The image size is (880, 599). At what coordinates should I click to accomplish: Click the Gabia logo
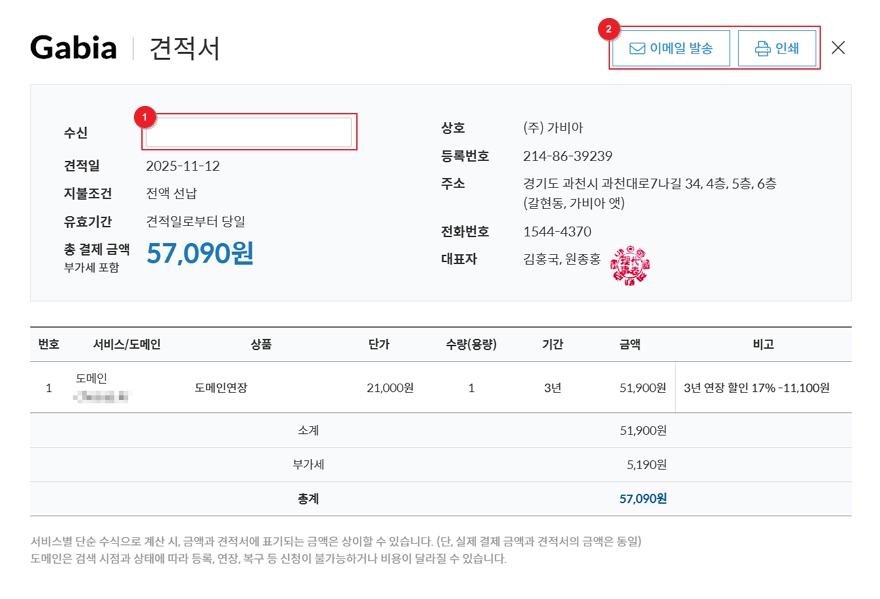(x=73, y=48)
